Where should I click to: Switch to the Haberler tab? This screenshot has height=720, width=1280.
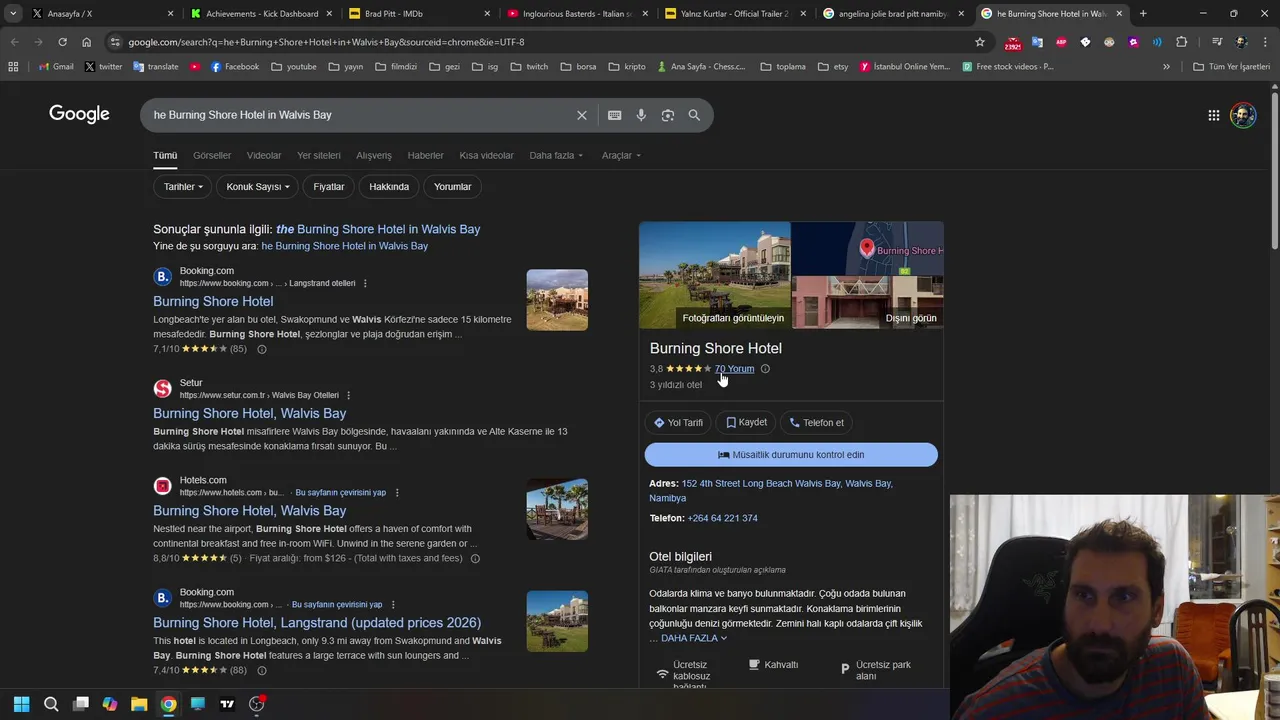425,156
